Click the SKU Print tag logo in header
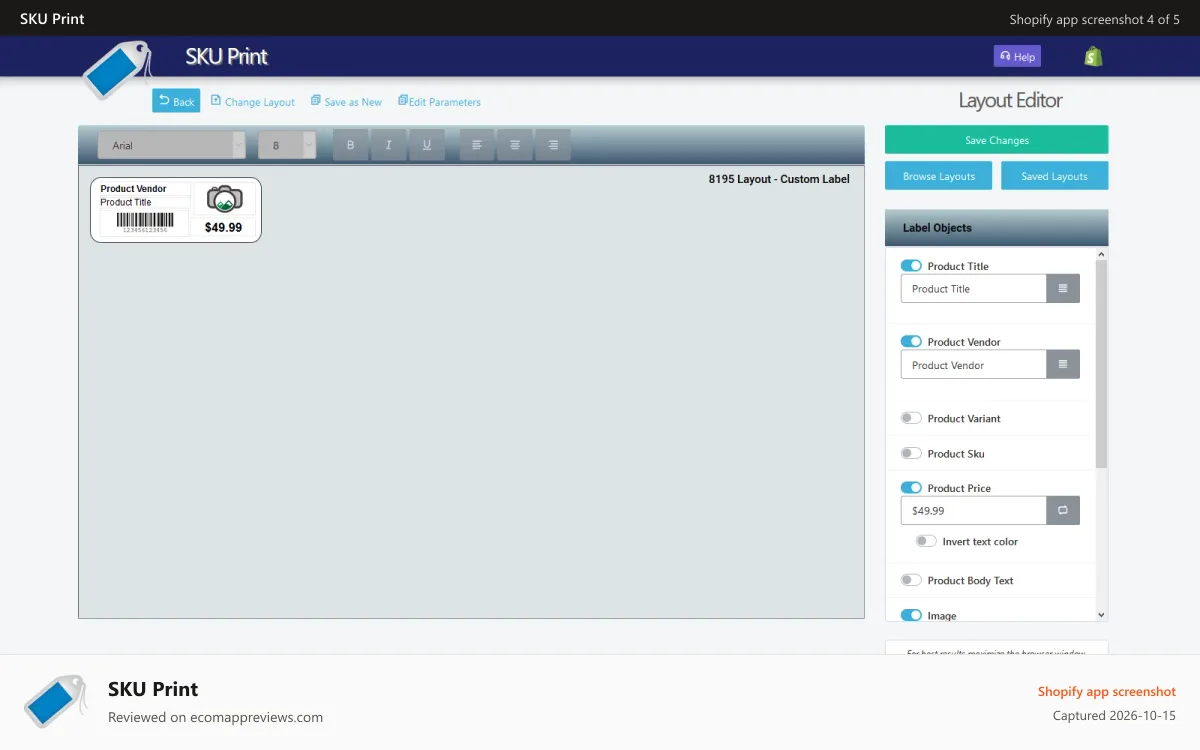Screen dimensions: 1200x750 116,70
